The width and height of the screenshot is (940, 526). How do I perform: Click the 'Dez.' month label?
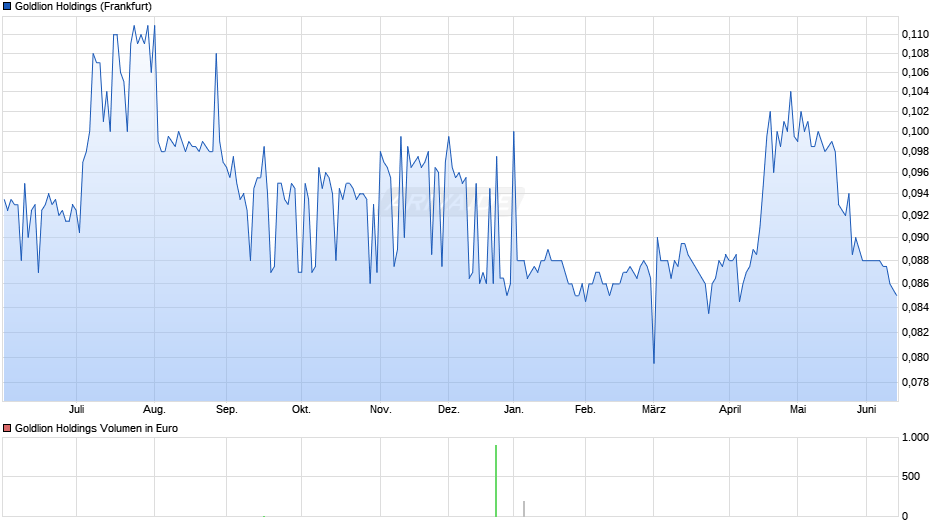(x=448, y=410)
